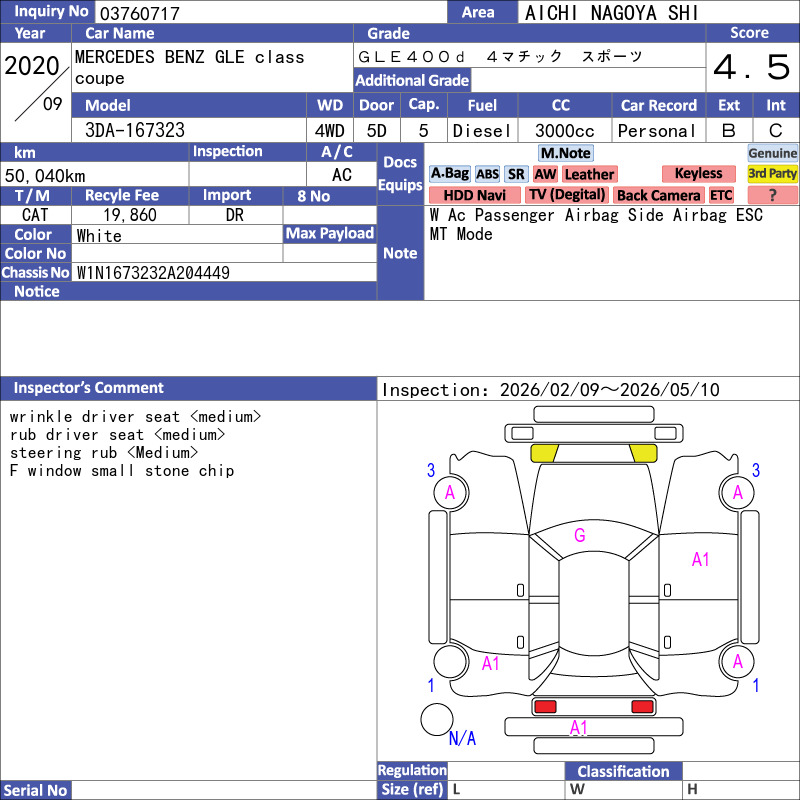Toggle the Back Camera equipment badge
Viewport: 800px width, 800px height.
658,195
